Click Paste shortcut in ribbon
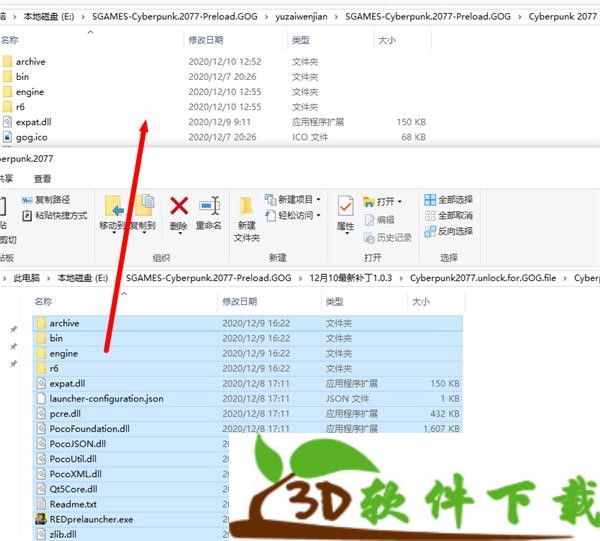This screenshot has width=600, height=541. 55,215
